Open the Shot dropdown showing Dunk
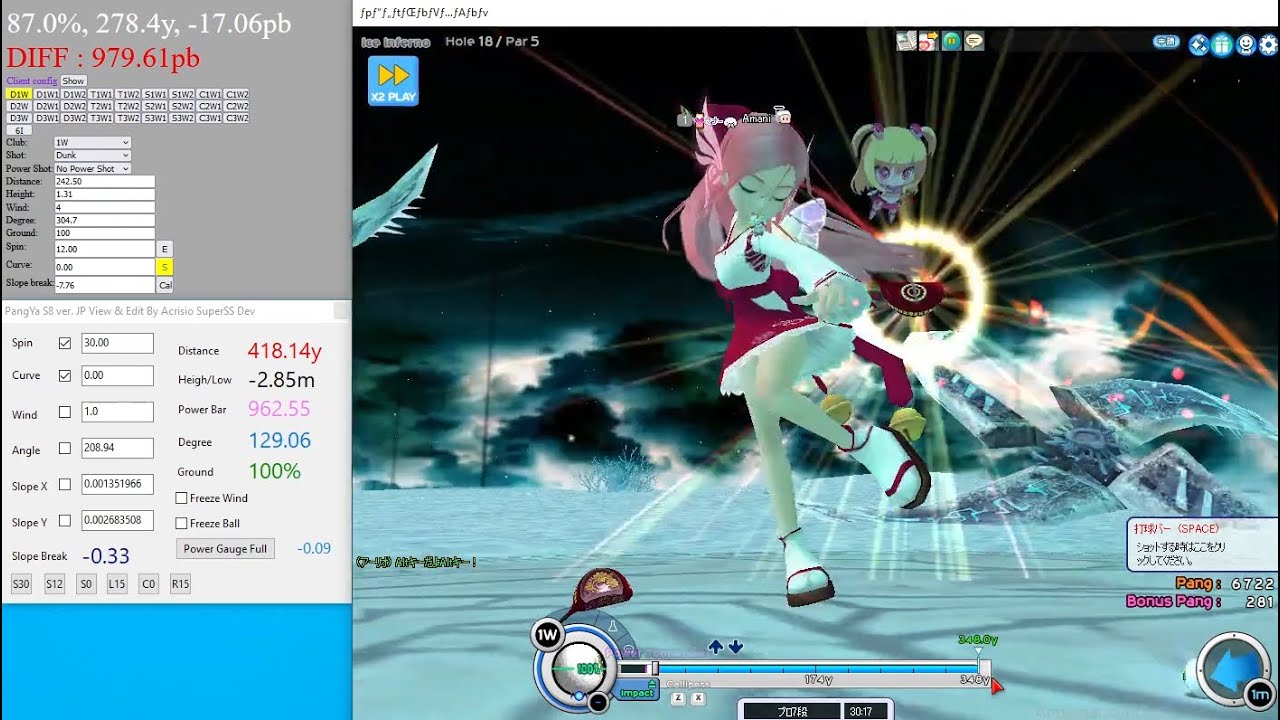This screenshot has height=720, width=1280. click(93, 155)
